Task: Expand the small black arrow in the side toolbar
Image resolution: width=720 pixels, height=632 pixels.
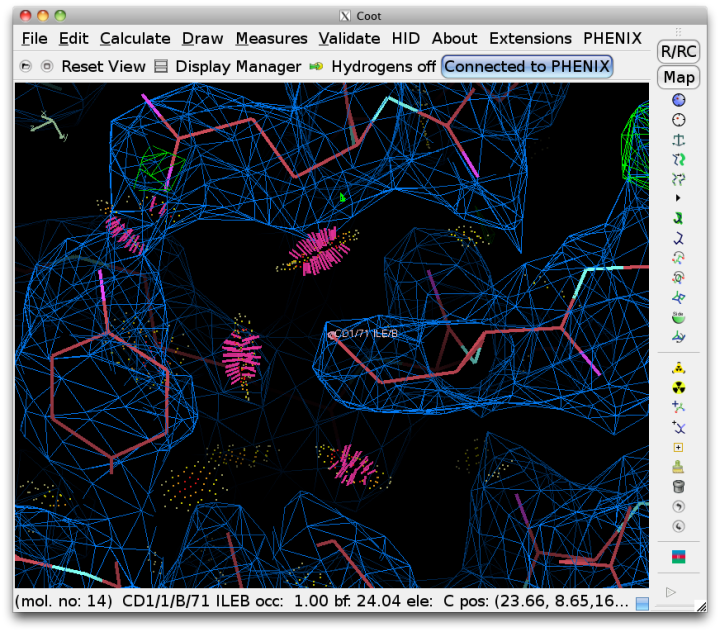Action: pos(679,198)
